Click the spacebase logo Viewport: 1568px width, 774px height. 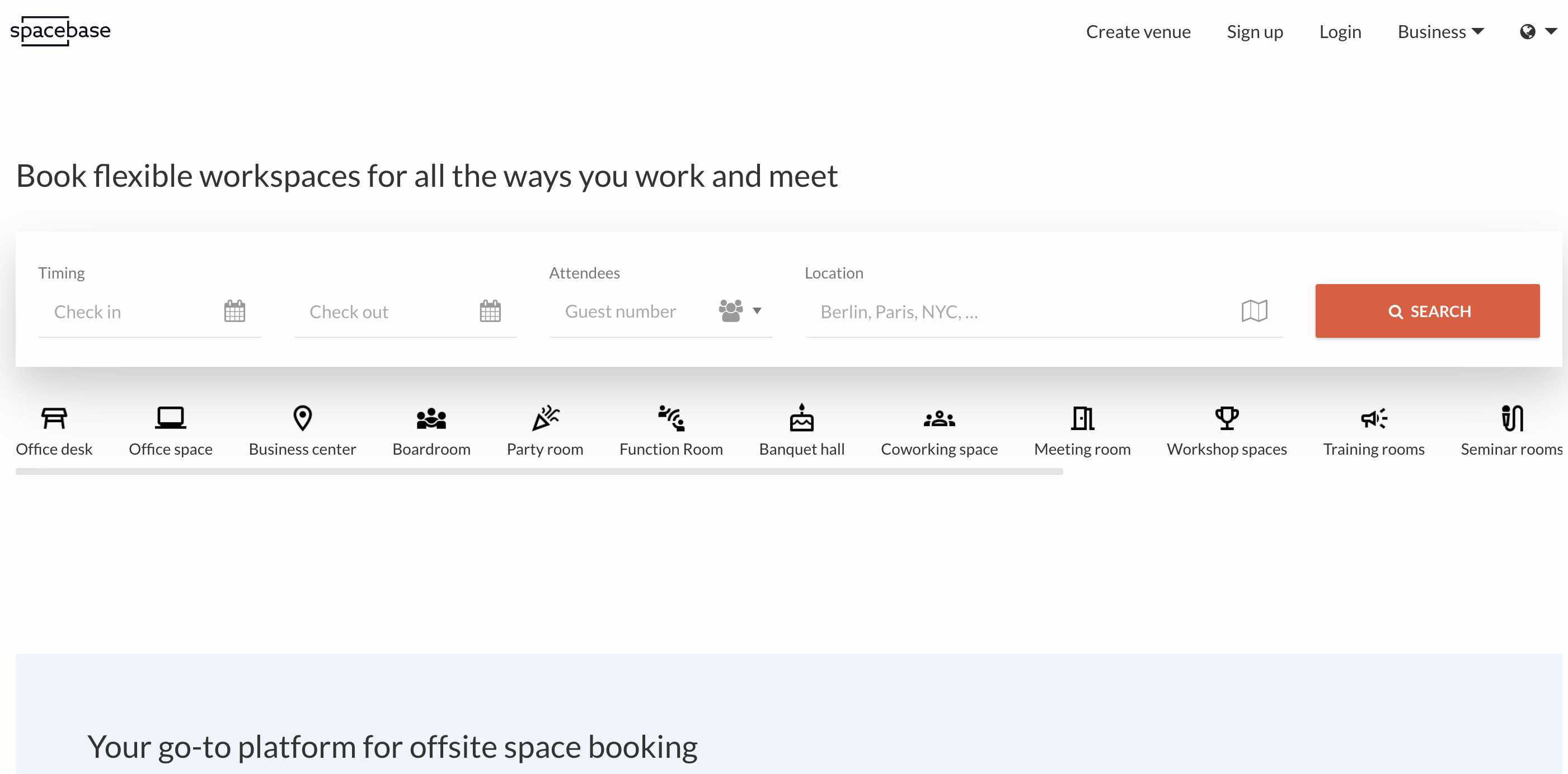tap(60, 30)
